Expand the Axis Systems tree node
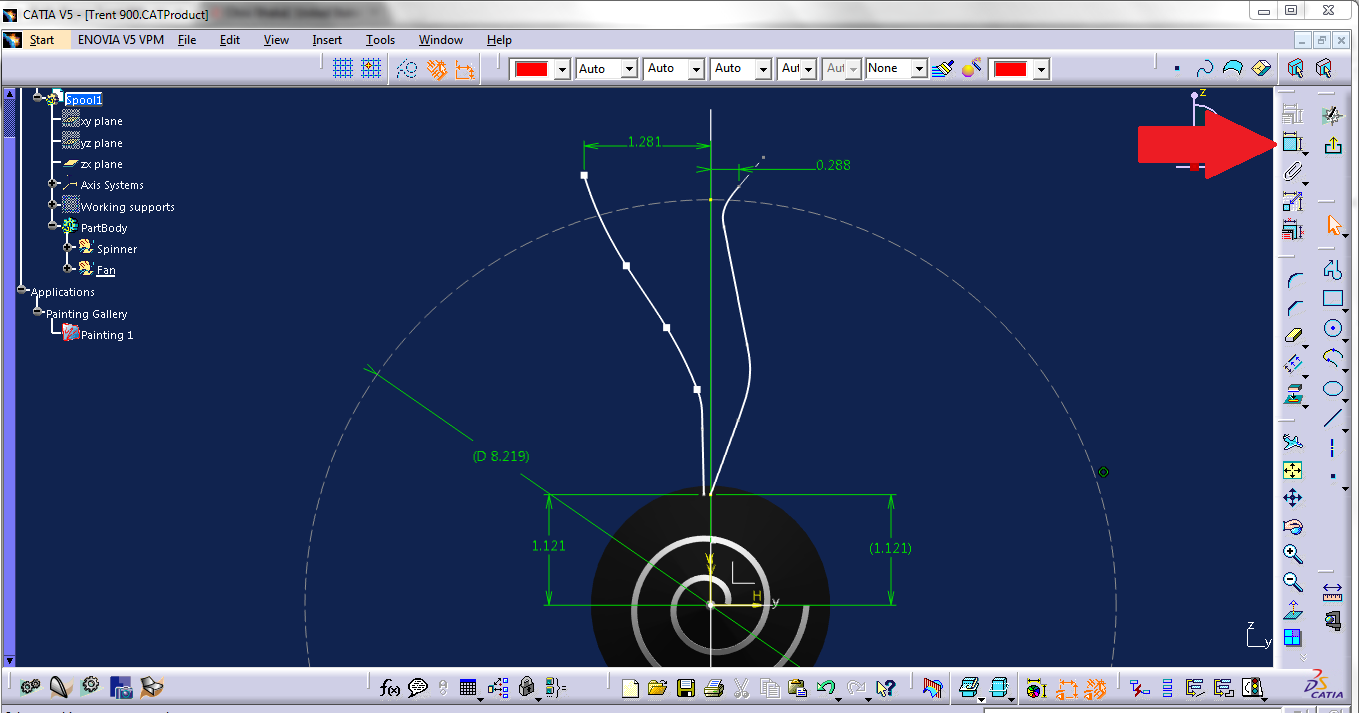This screenshot has width=1359, height=713. click(x=53, y=185)
